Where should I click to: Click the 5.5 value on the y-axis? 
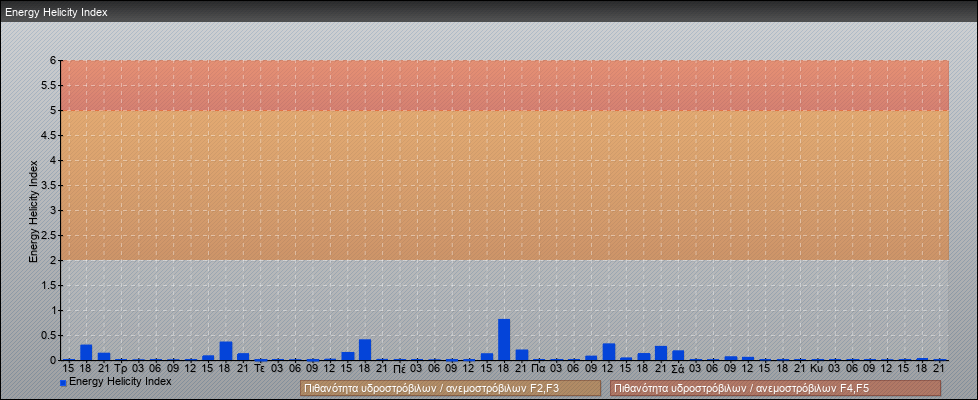[49, 85]
